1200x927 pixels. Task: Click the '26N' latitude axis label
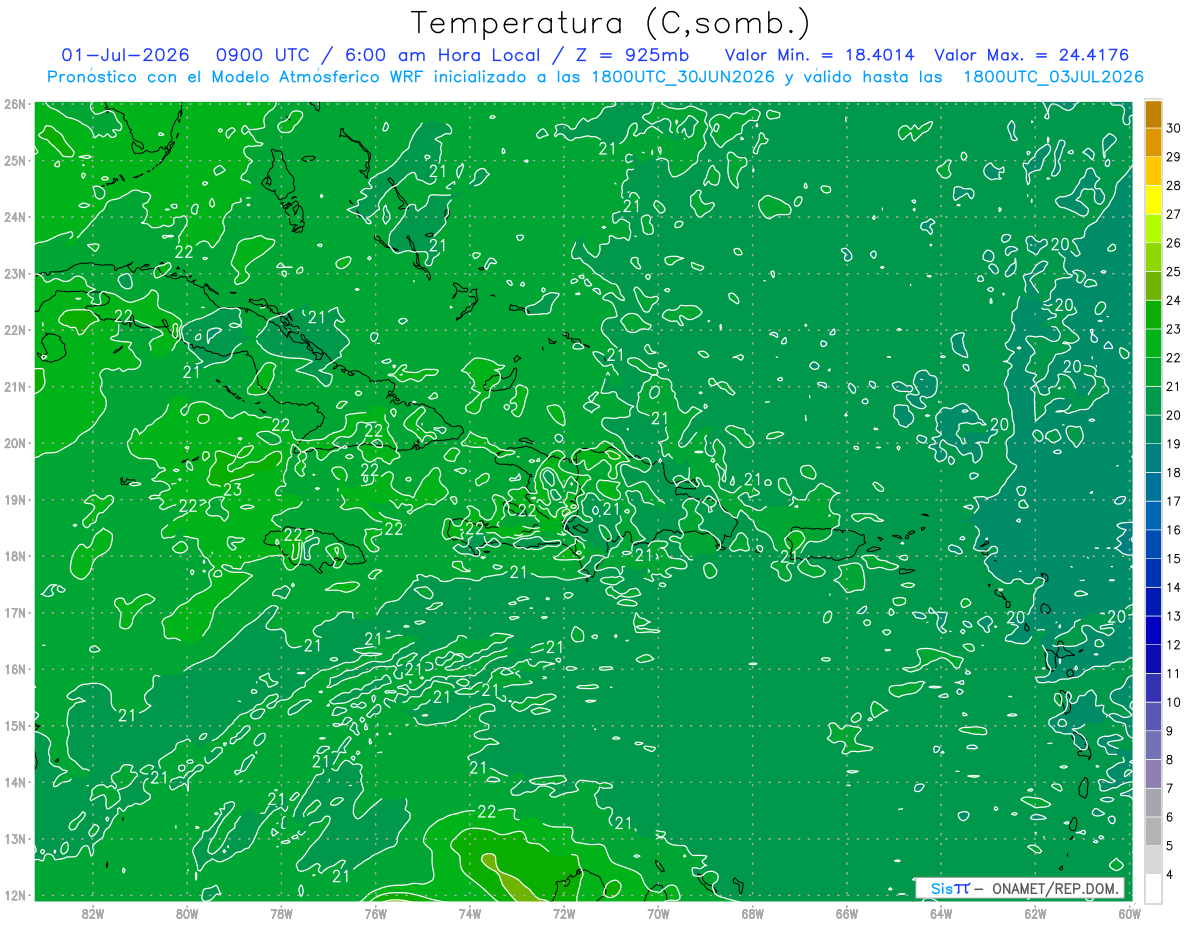coord(14,104)
